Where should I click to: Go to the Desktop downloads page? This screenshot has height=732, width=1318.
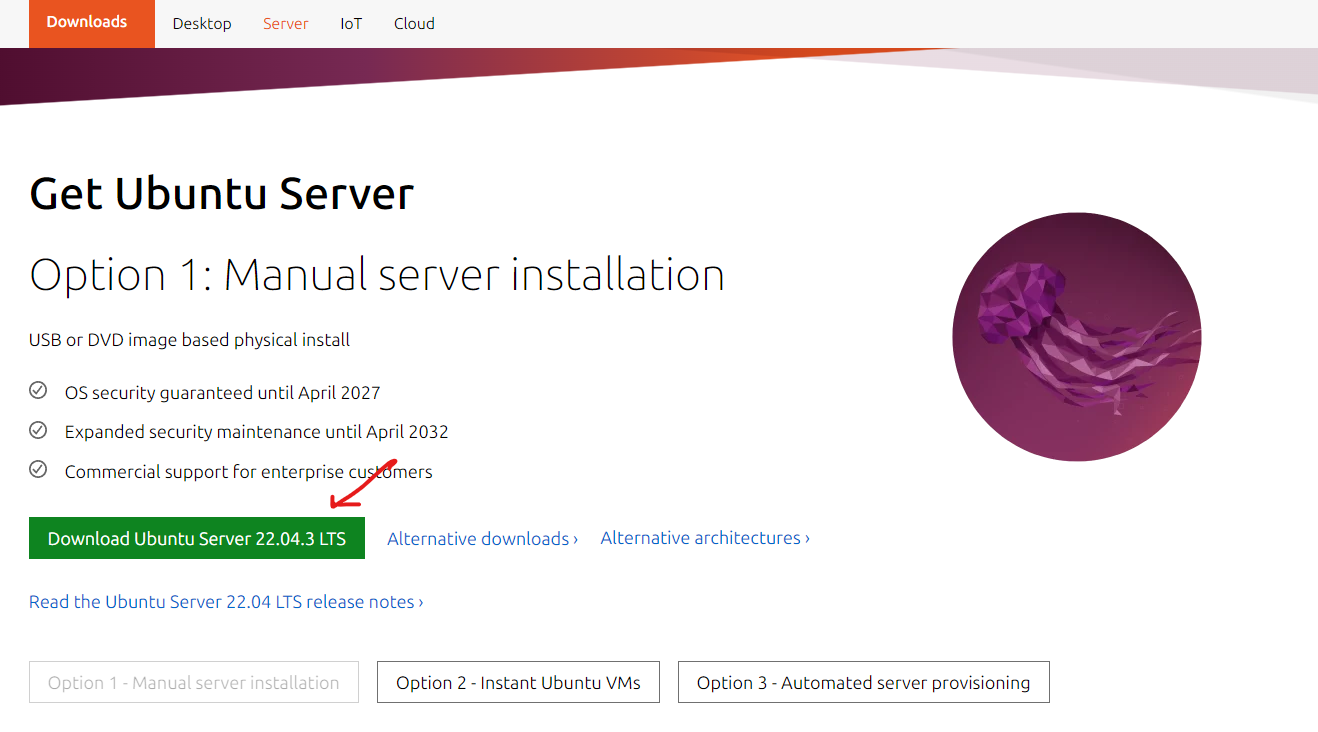(201, 23)
